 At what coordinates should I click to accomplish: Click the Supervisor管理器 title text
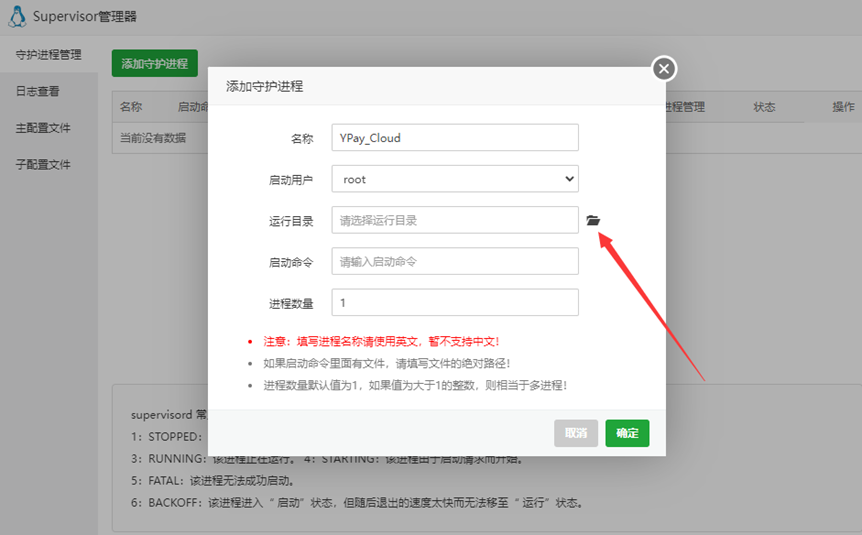point(85,16)
